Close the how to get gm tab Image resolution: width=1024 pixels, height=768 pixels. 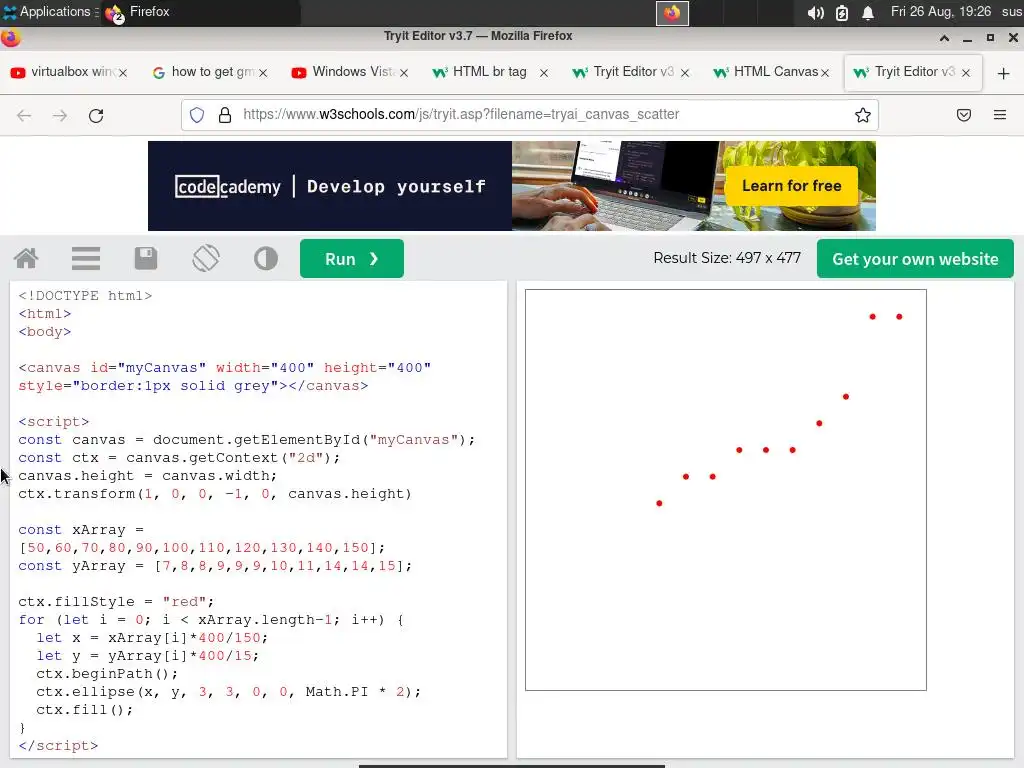tap(263, 72)
